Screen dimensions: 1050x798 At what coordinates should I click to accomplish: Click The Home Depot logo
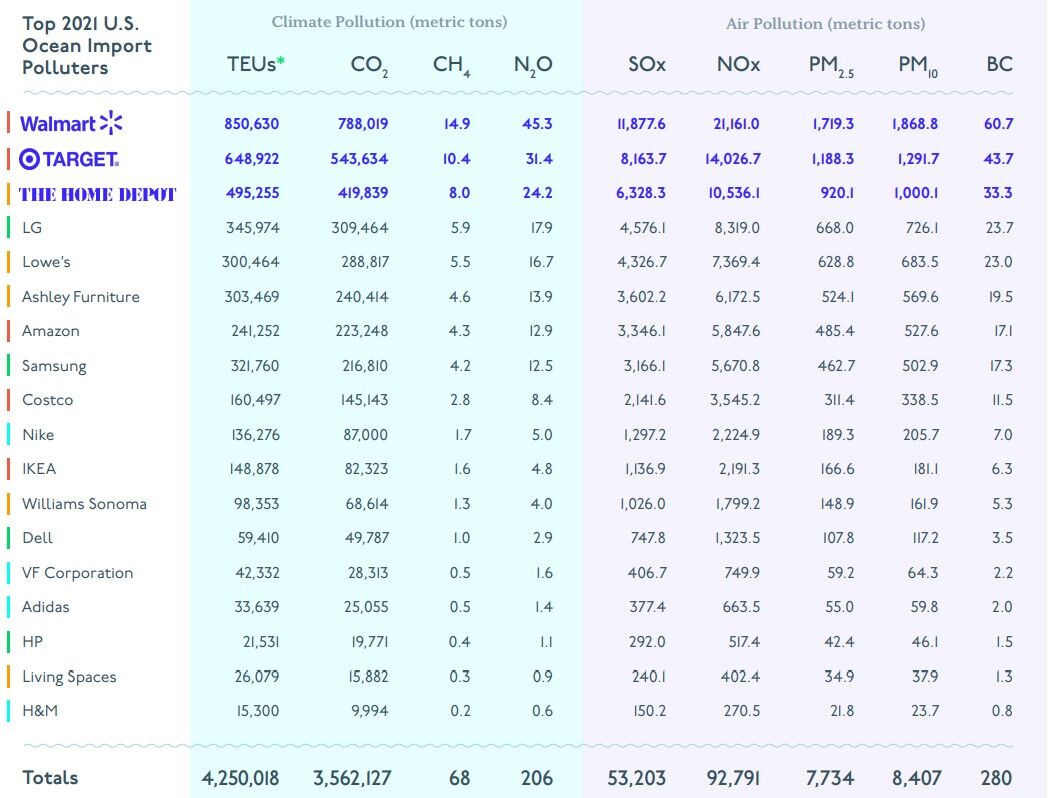click(97, 194)
